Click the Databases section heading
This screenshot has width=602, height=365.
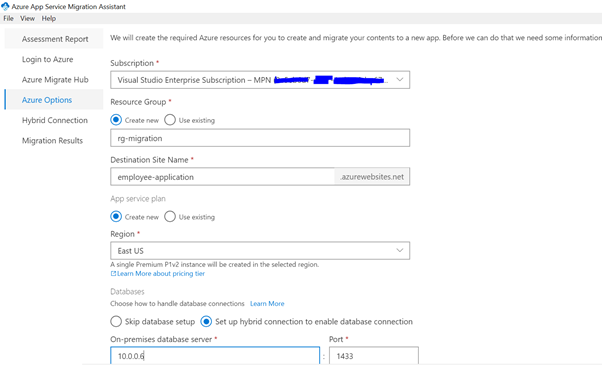[127, 292]
